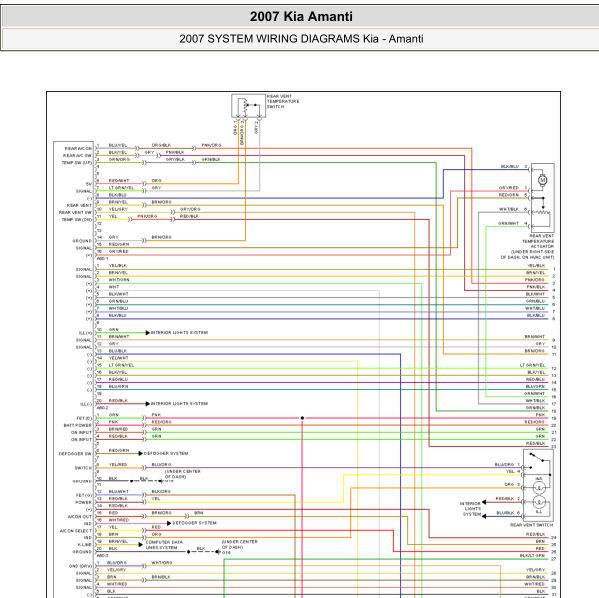Click 'INTERIOR LIGHTS SYSTEM' beside the ILL(+) GRN wire
Image resolution: width=599 pixels, height=598 pixels.
click(180, 332)
